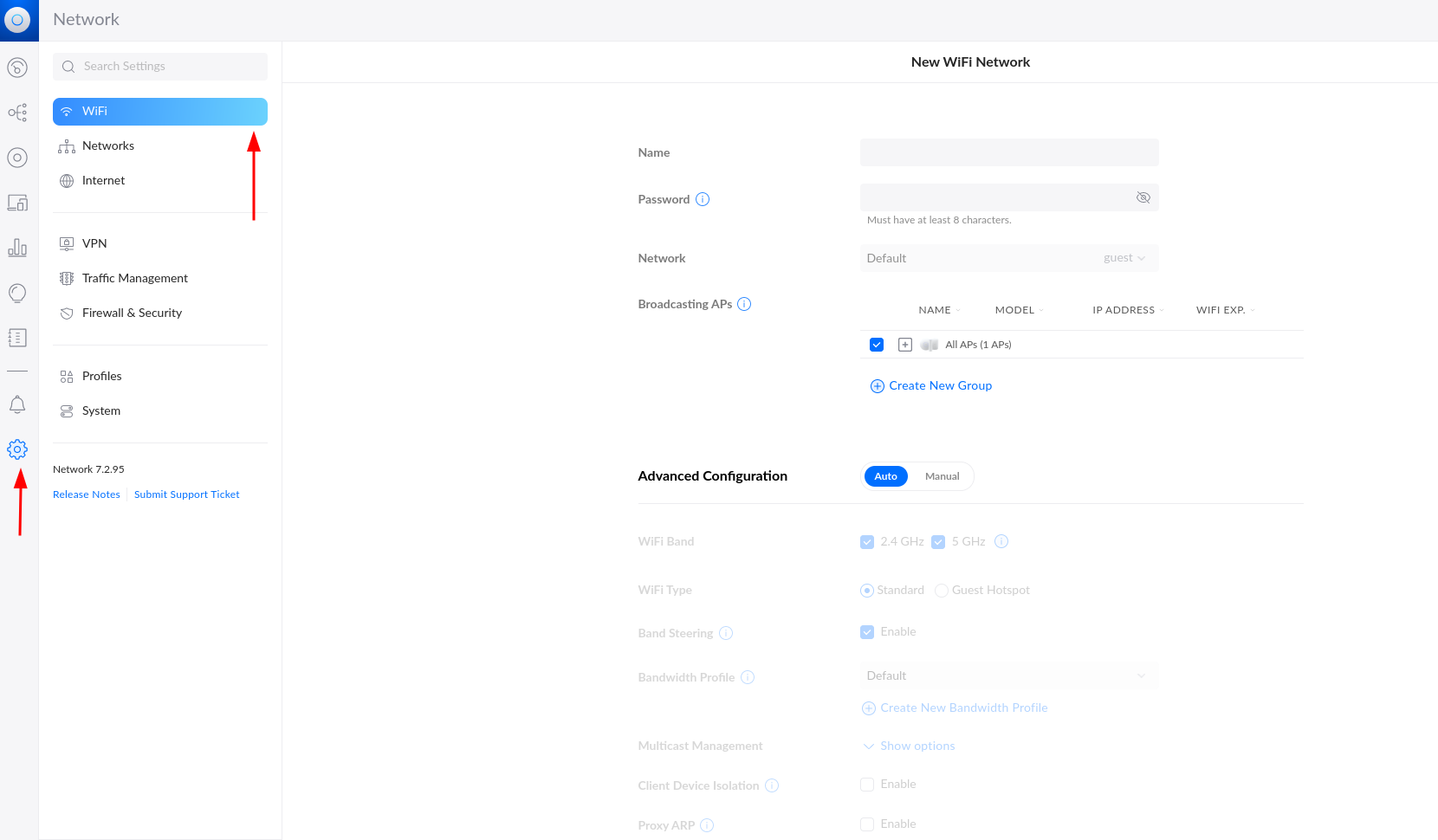Toggle password visibility eye icon

point(1143,198)
